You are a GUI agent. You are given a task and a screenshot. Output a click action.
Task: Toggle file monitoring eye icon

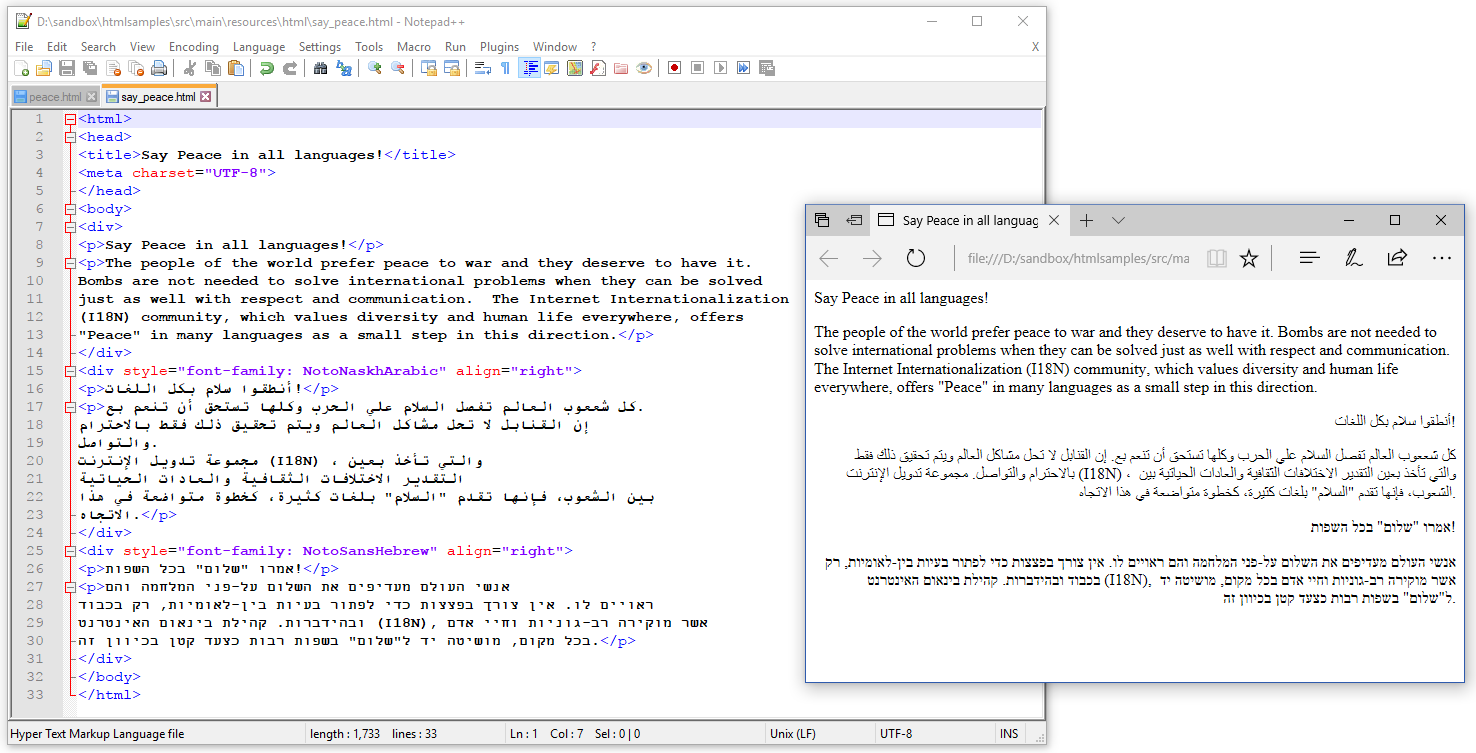(x=644, y=68)
